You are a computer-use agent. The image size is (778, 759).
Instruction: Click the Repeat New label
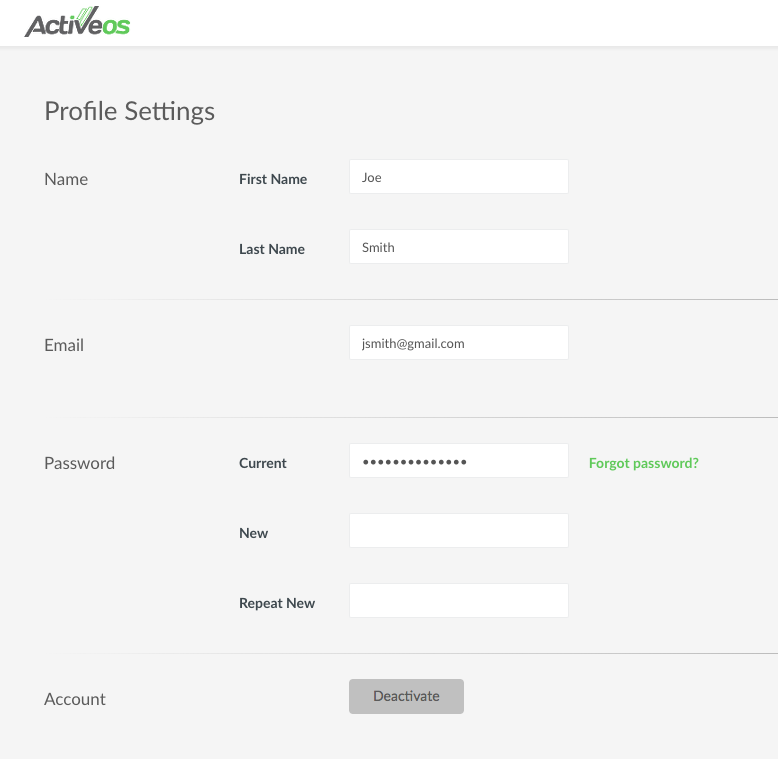click(277, 603)
